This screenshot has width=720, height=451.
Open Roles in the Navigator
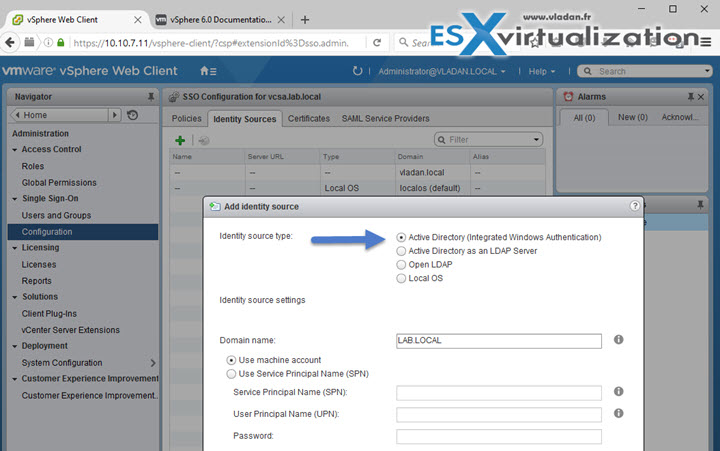pyautogui.click(x=33, y=166)
